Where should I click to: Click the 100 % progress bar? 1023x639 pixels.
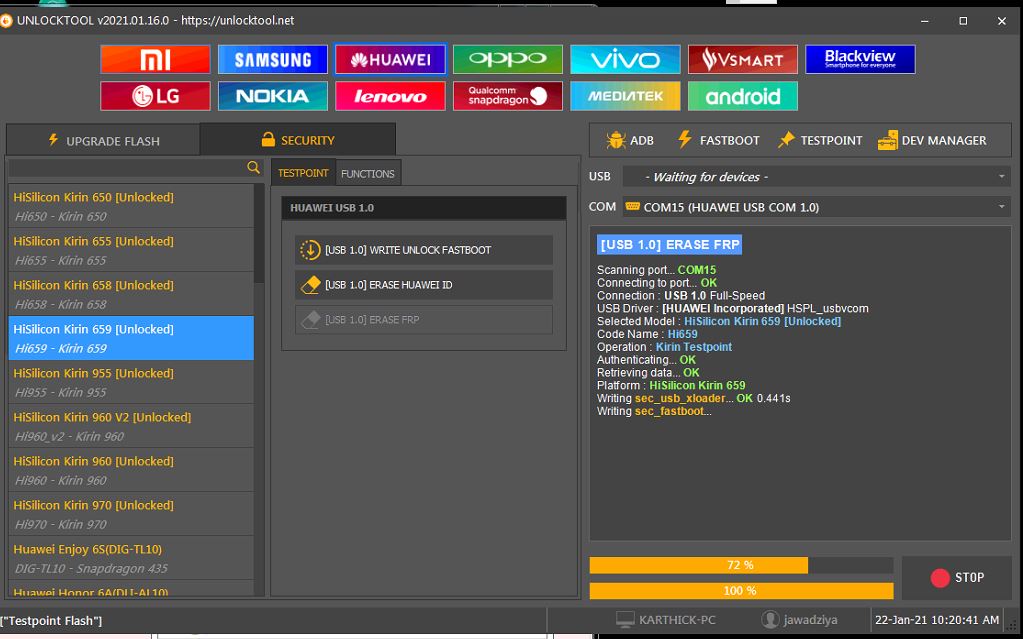click(x=741, y=591)
